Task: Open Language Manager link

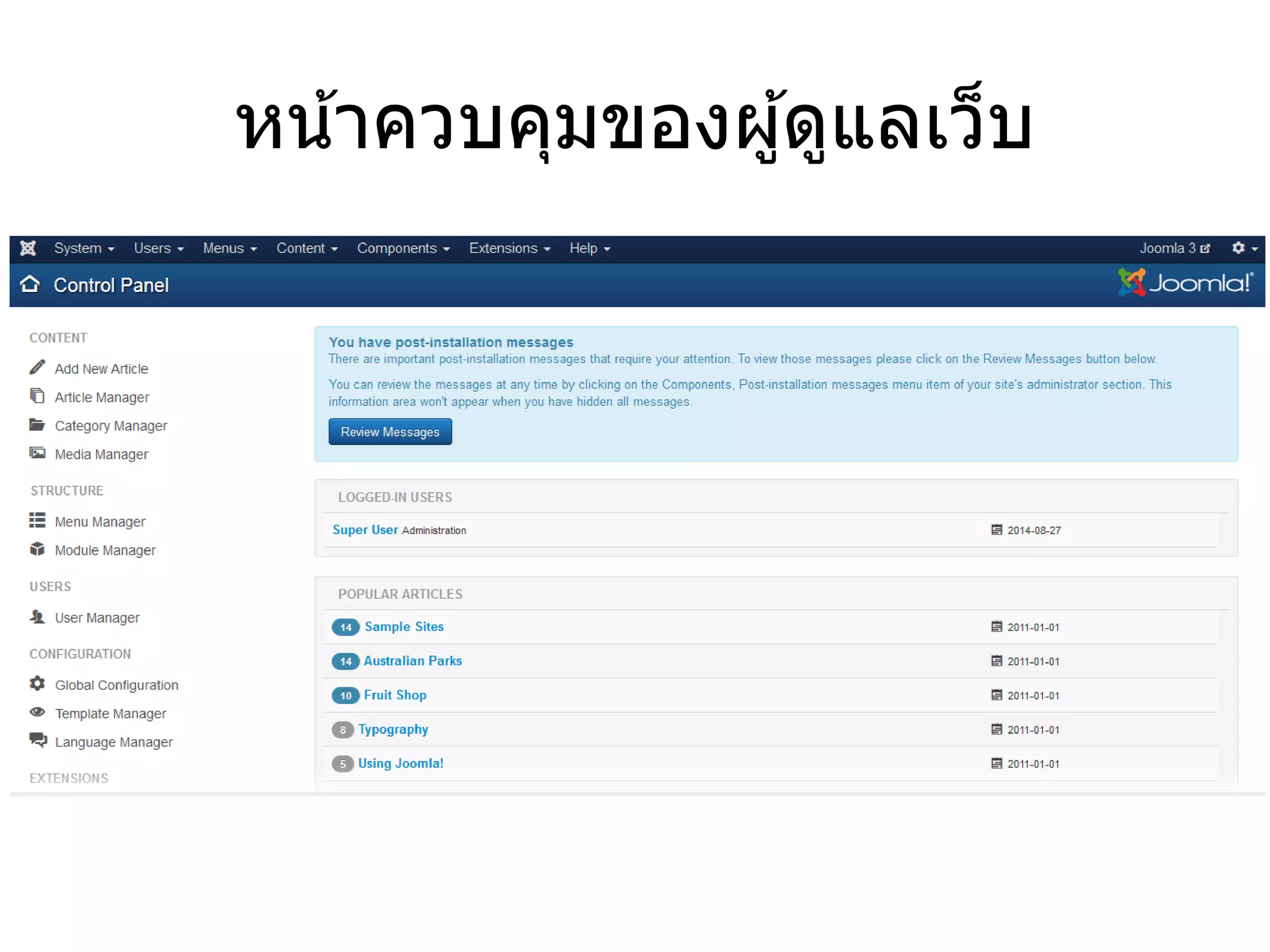Action: click(113, 742)
